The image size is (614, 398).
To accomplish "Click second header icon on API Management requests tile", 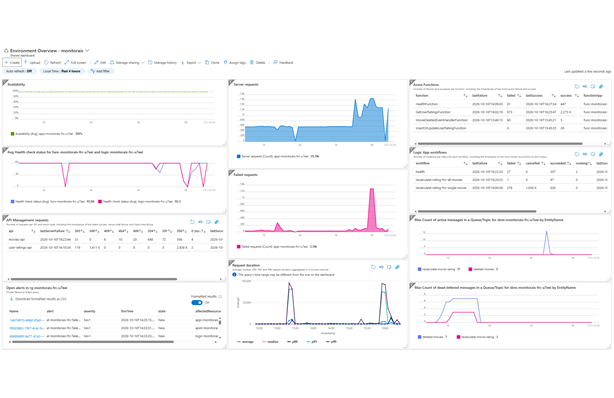I will click(x=200, y=222).
